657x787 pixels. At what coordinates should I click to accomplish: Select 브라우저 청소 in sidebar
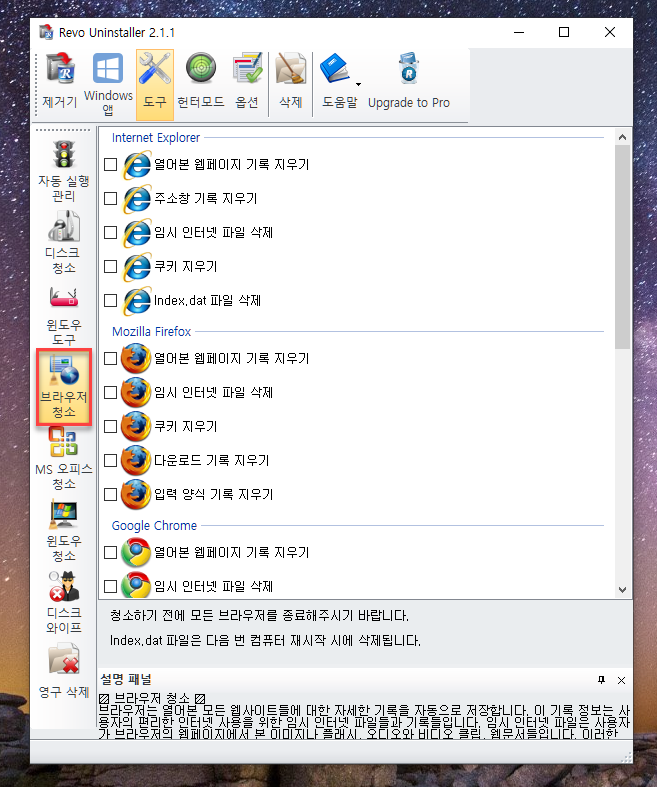tap(64, 387)
